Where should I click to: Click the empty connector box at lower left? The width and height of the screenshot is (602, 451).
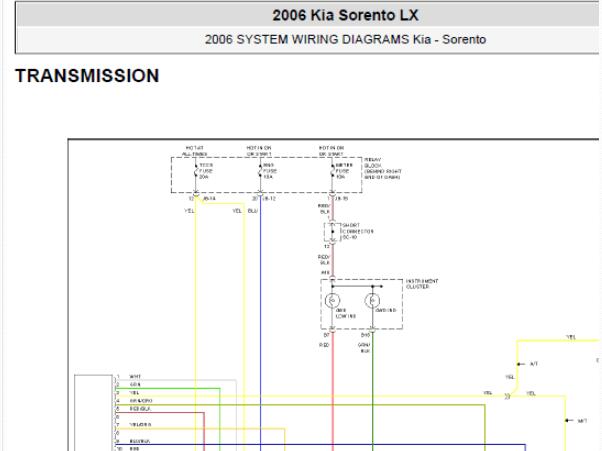(x=93, y=413)
